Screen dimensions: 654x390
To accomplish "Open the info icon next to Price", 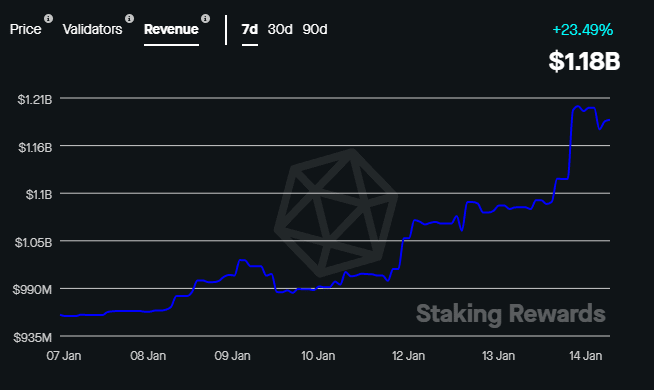I will [49, 19].
